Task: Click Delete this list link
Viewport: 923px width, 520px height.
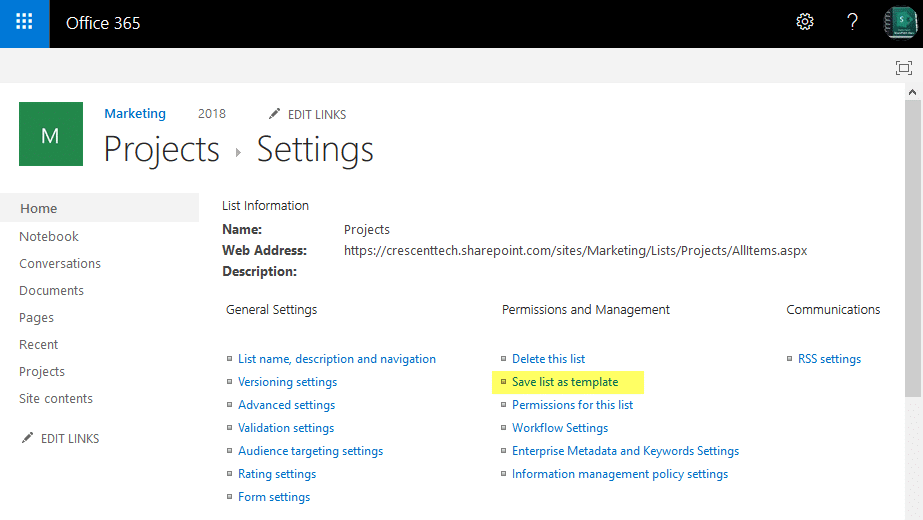Action: coord(548,359)
